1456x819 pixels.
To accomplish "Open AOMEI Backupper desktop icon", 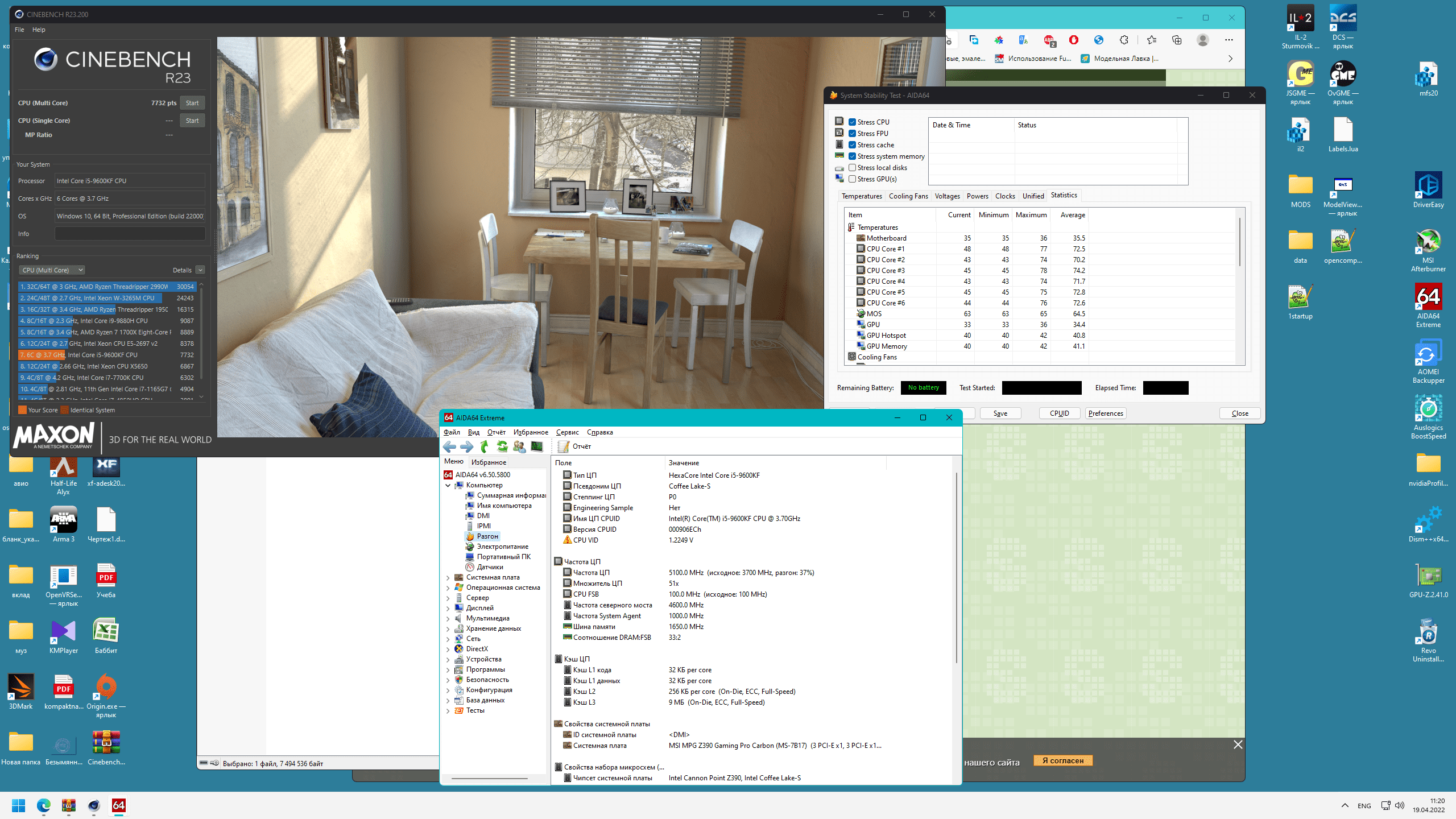I will coord(1428,362).
